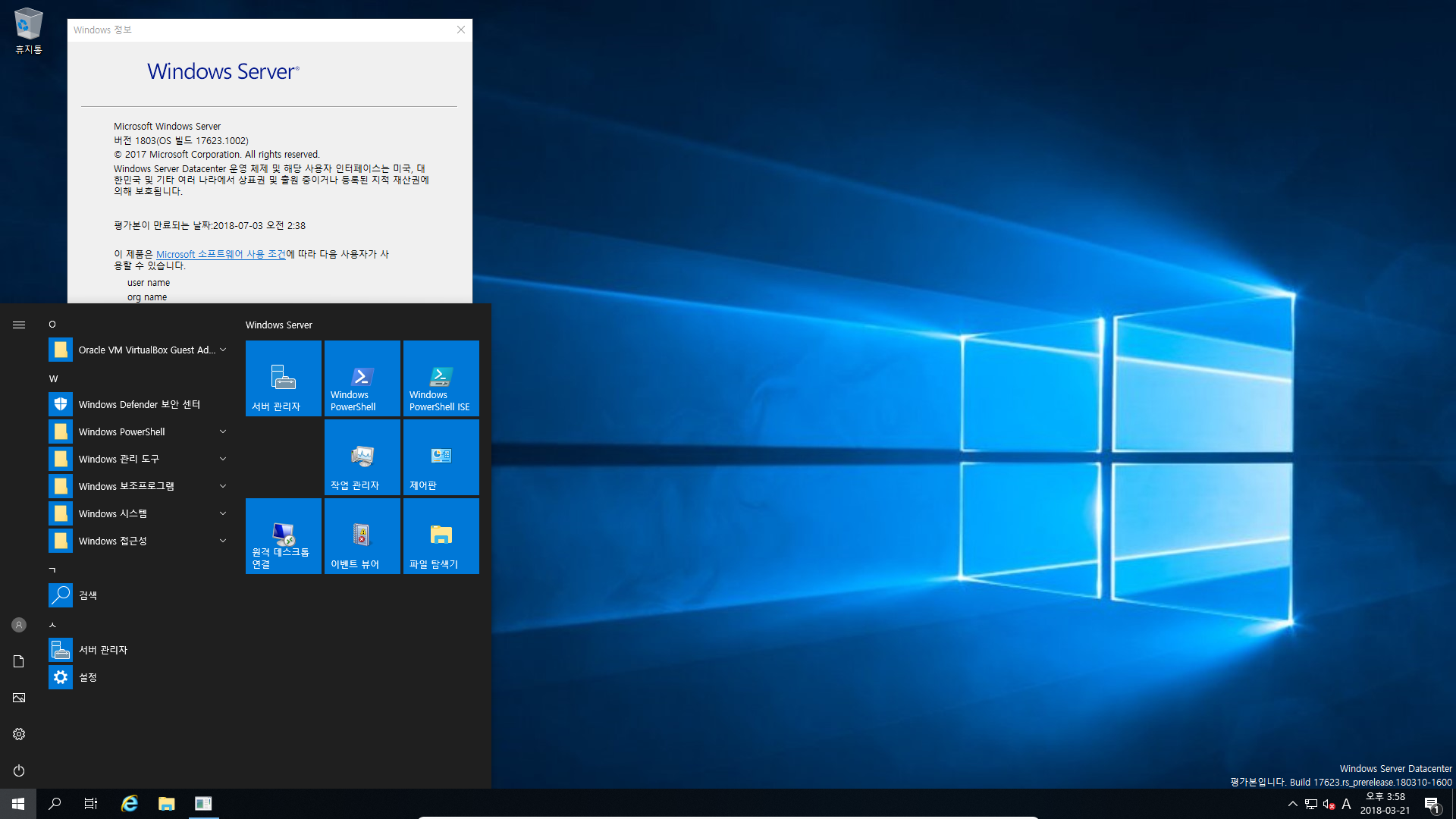Open the Pictures icon in Start sidebar
Viewport: 1456px width, 819px height.
point(19,698)
